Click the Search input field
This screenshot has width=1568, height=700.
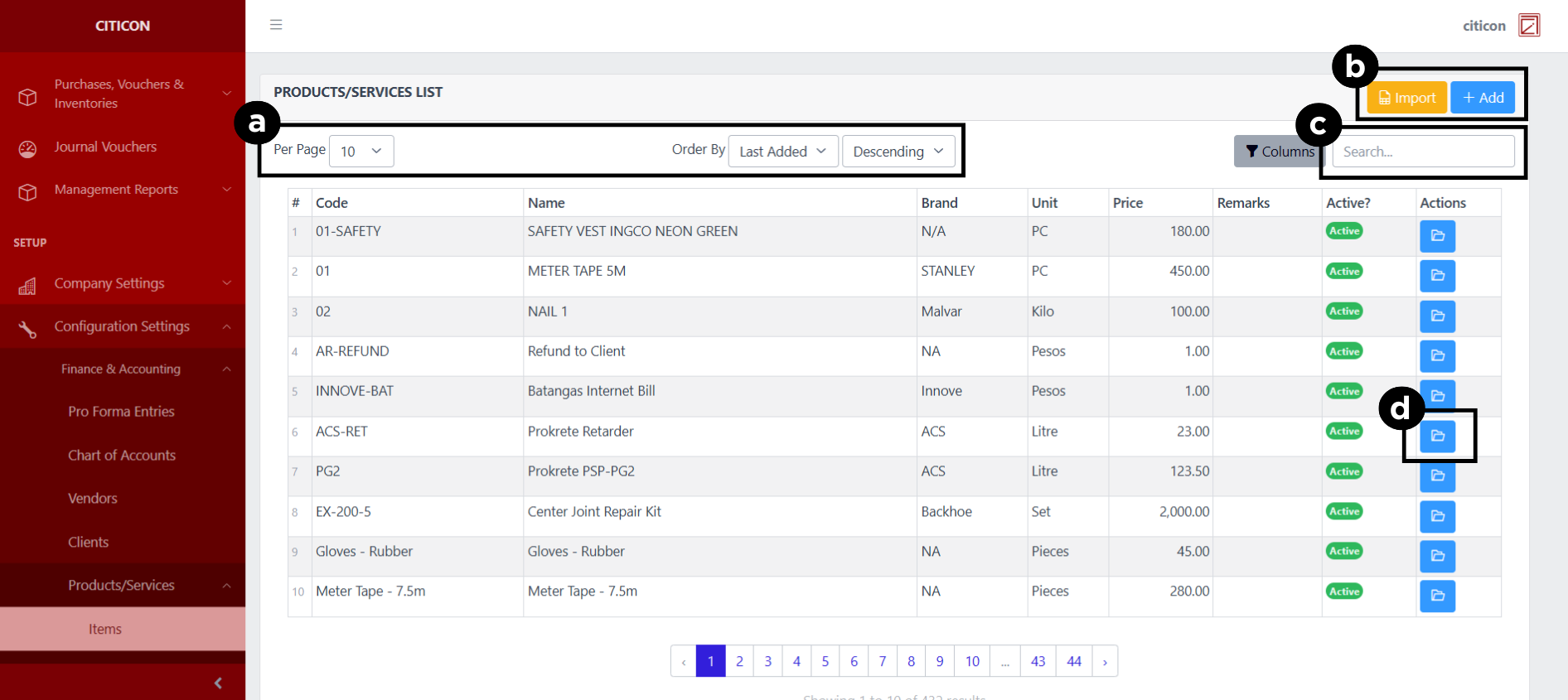tap(1423, 152)
